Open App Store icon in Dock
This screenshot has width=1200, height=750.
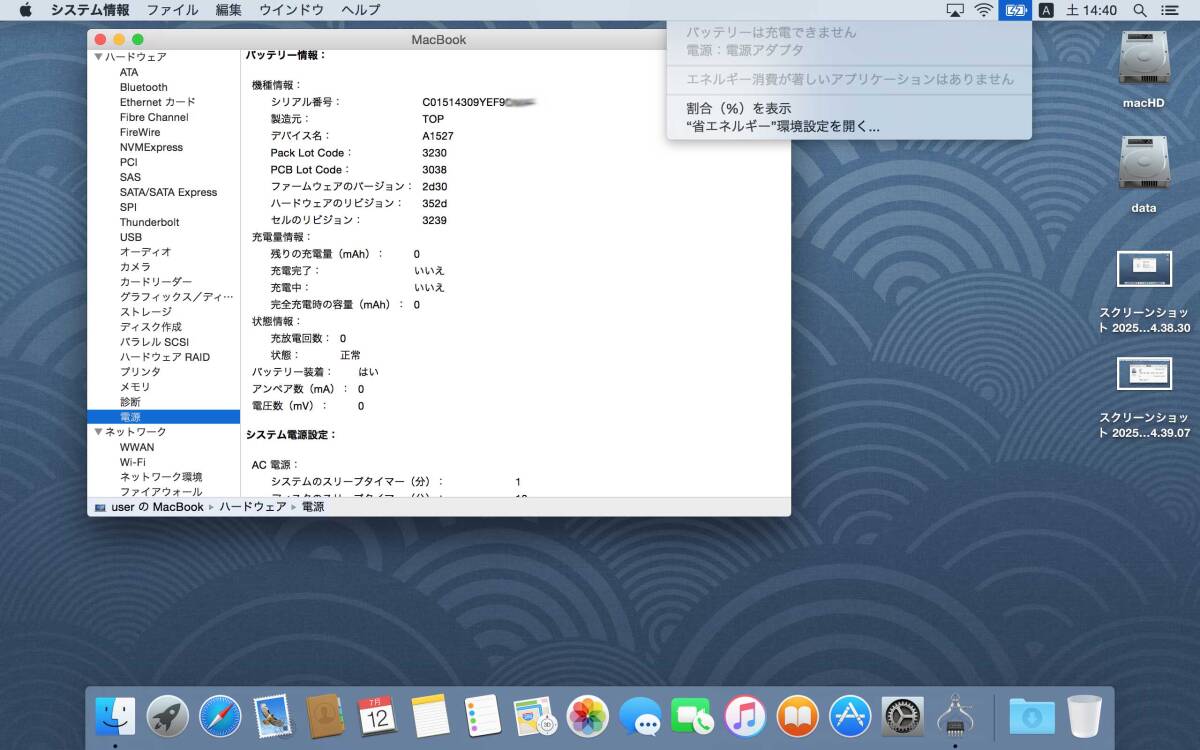pos(850,716)
